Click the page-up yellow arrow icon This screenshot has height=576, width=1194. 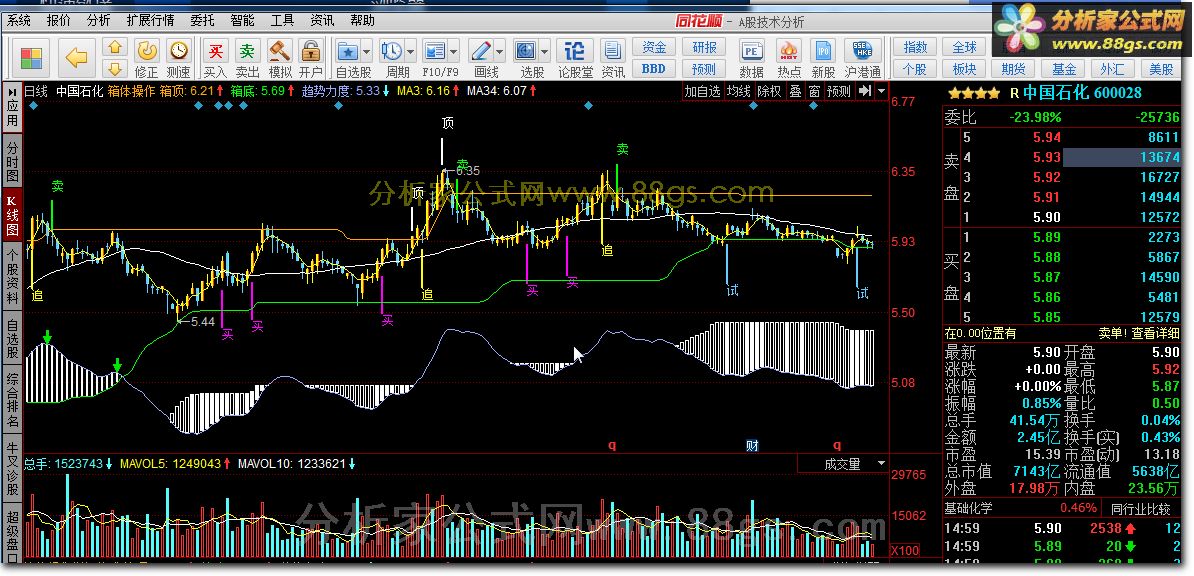pyautogui.click(x=115, y=48)
